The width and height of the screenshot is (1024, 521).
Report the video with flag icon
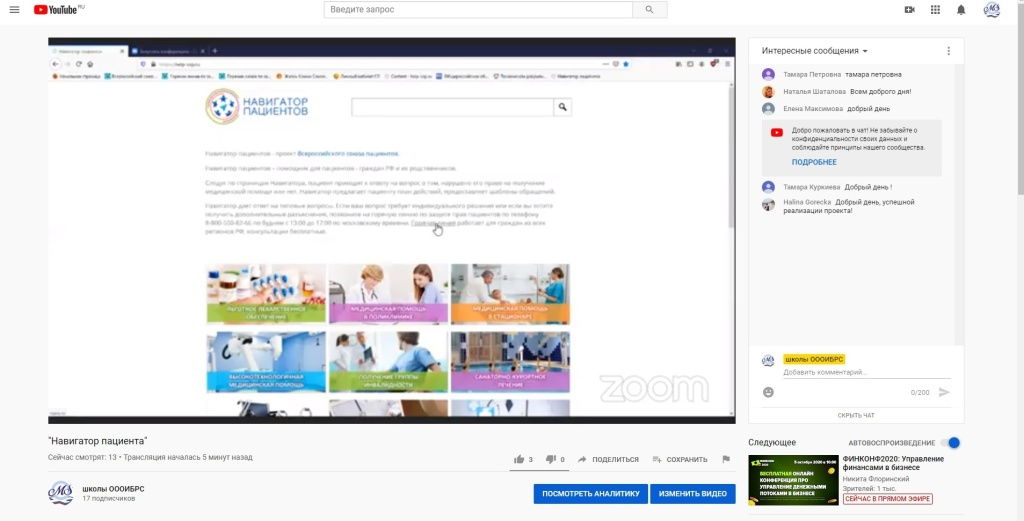click(726, 459)
